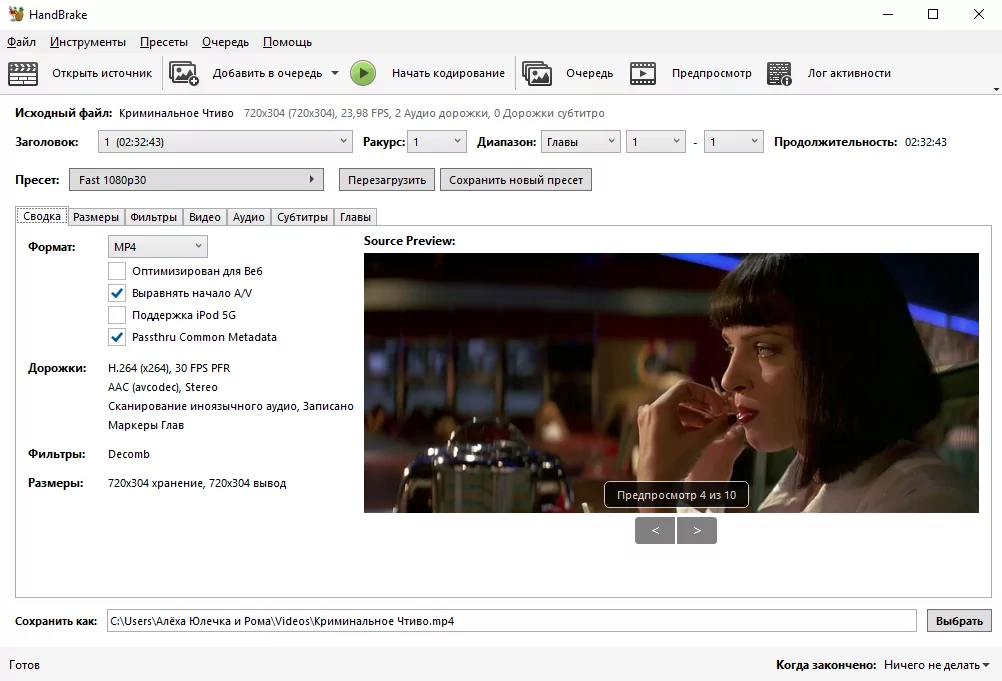Click 'Очередь' toolbar label
The width and height of the screenshot is (1002, 681).
tap(589, 73)
